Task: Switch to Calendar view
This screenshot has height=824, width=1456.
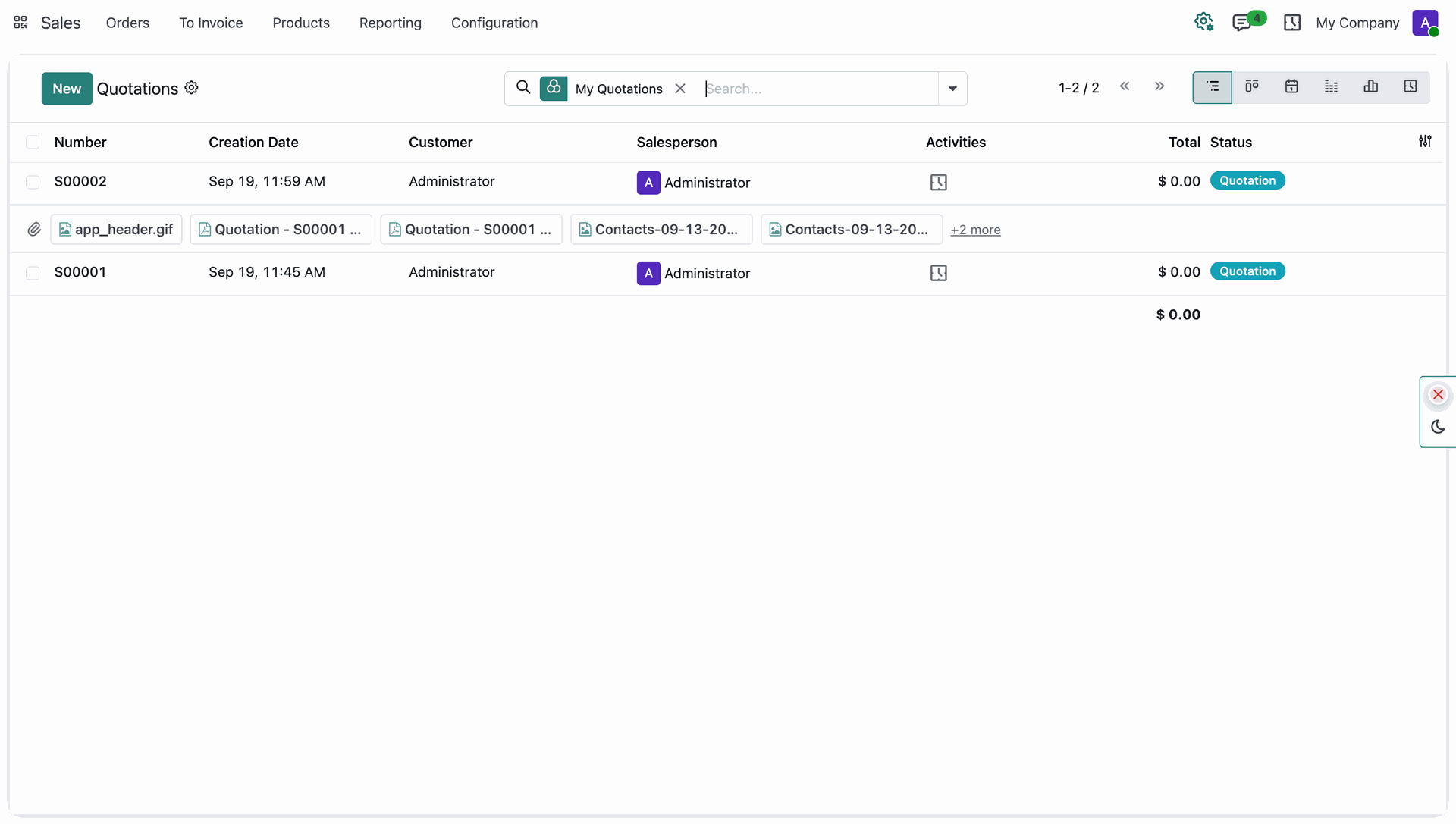Action: pos(1291,87)
